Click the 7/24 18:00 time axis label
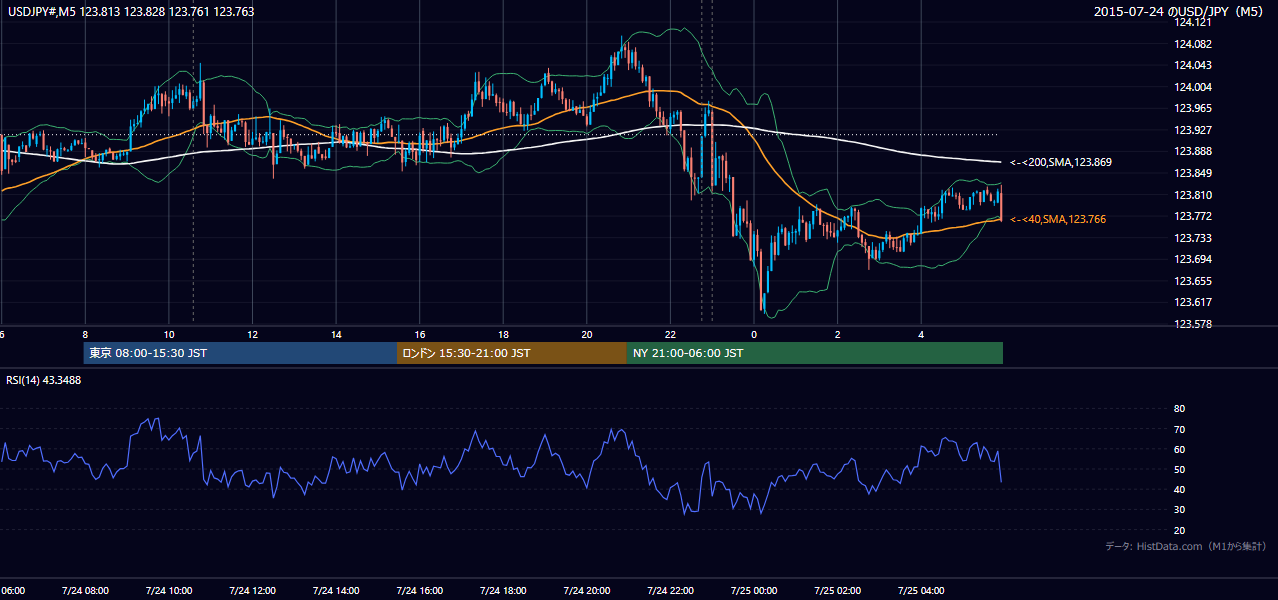1278x600 pixels. (503, 591)
